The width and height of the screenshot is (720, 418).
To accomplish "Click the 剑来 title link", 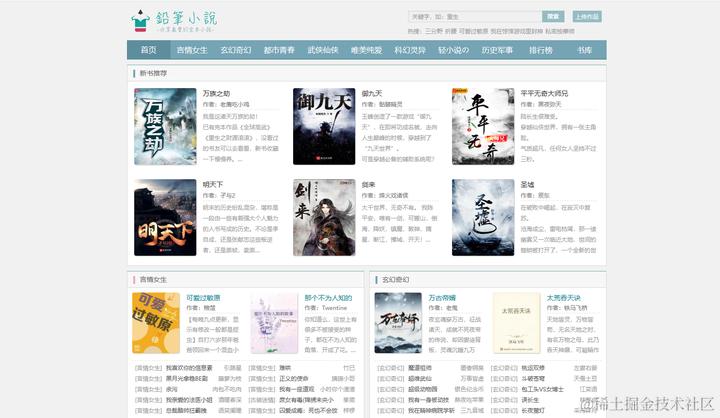I will click(369, 184).
